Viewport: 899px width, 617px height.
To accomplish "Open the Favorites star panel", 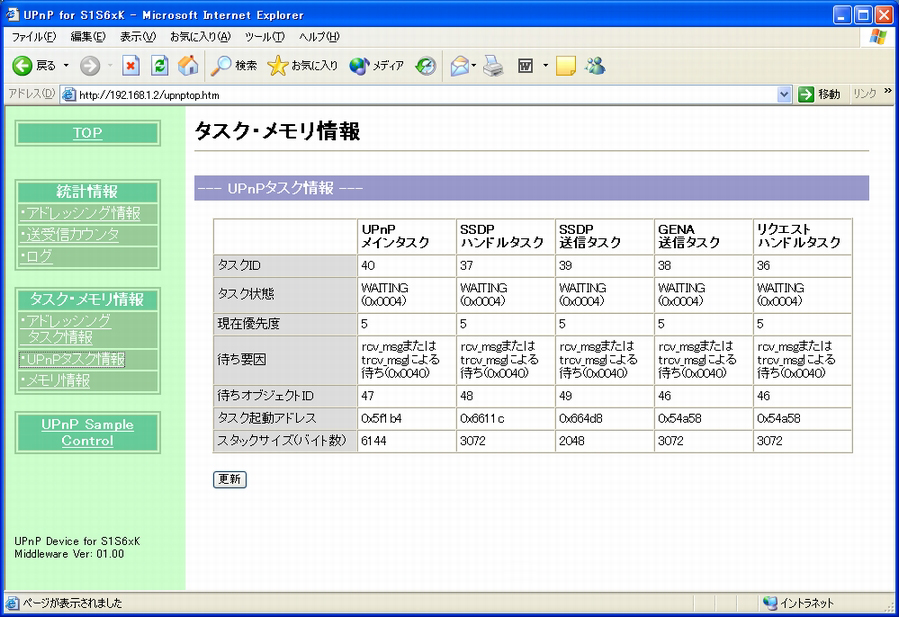I will 277,66.
